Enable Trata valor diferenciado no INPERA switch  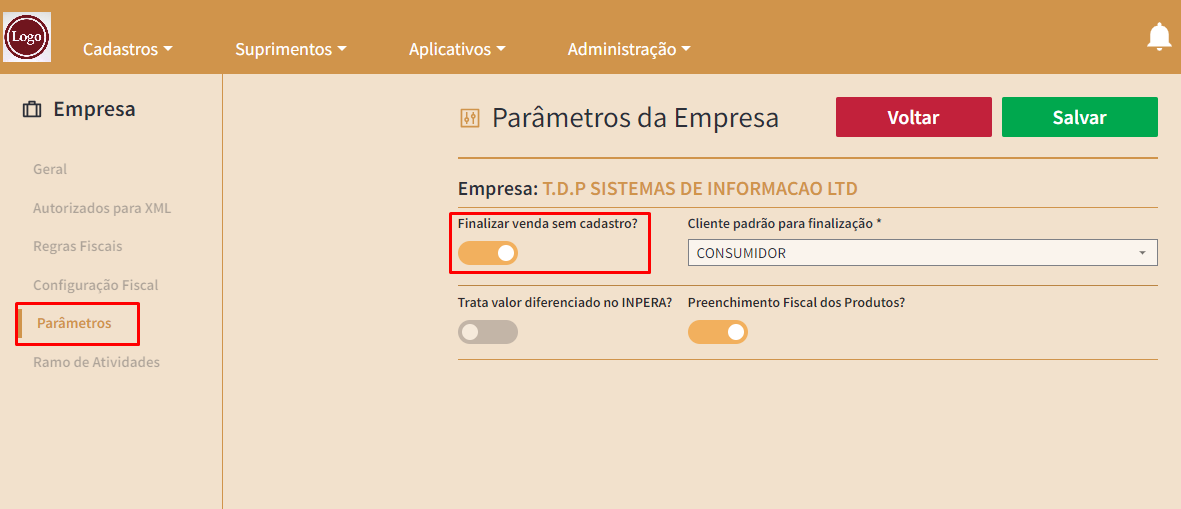point(488,332)
